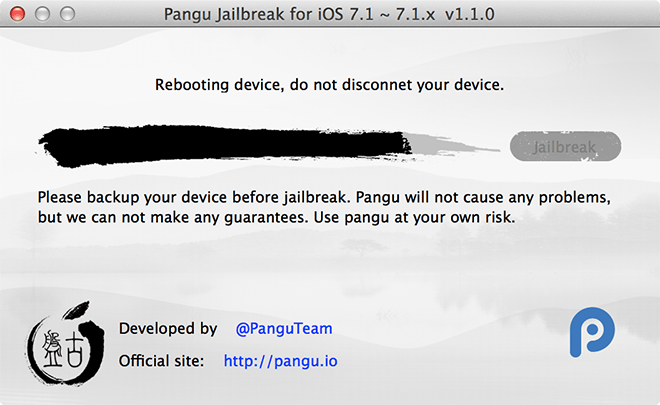660x405 pixels.
Task: Click the blue P logo icon
Action: [592, 332]
